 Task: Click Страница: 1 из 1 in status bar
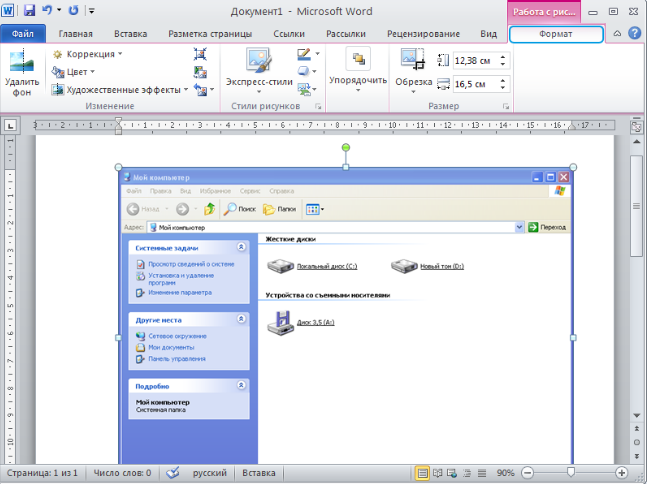pyautogui.click(x=42, y=473)
